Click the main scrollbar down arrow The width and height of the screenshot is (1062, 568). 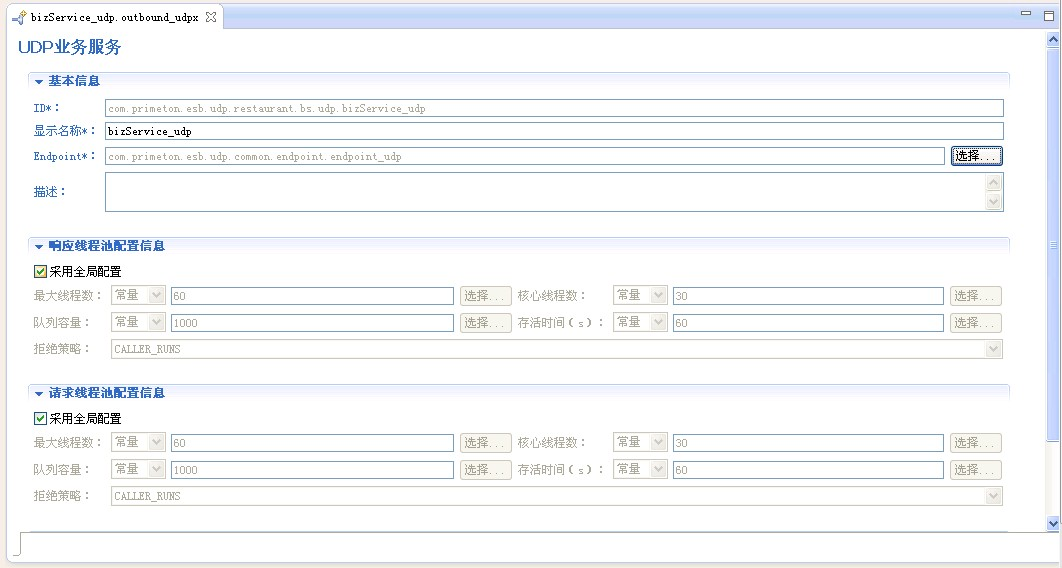pyautogui.click(x=1053, y=523)
